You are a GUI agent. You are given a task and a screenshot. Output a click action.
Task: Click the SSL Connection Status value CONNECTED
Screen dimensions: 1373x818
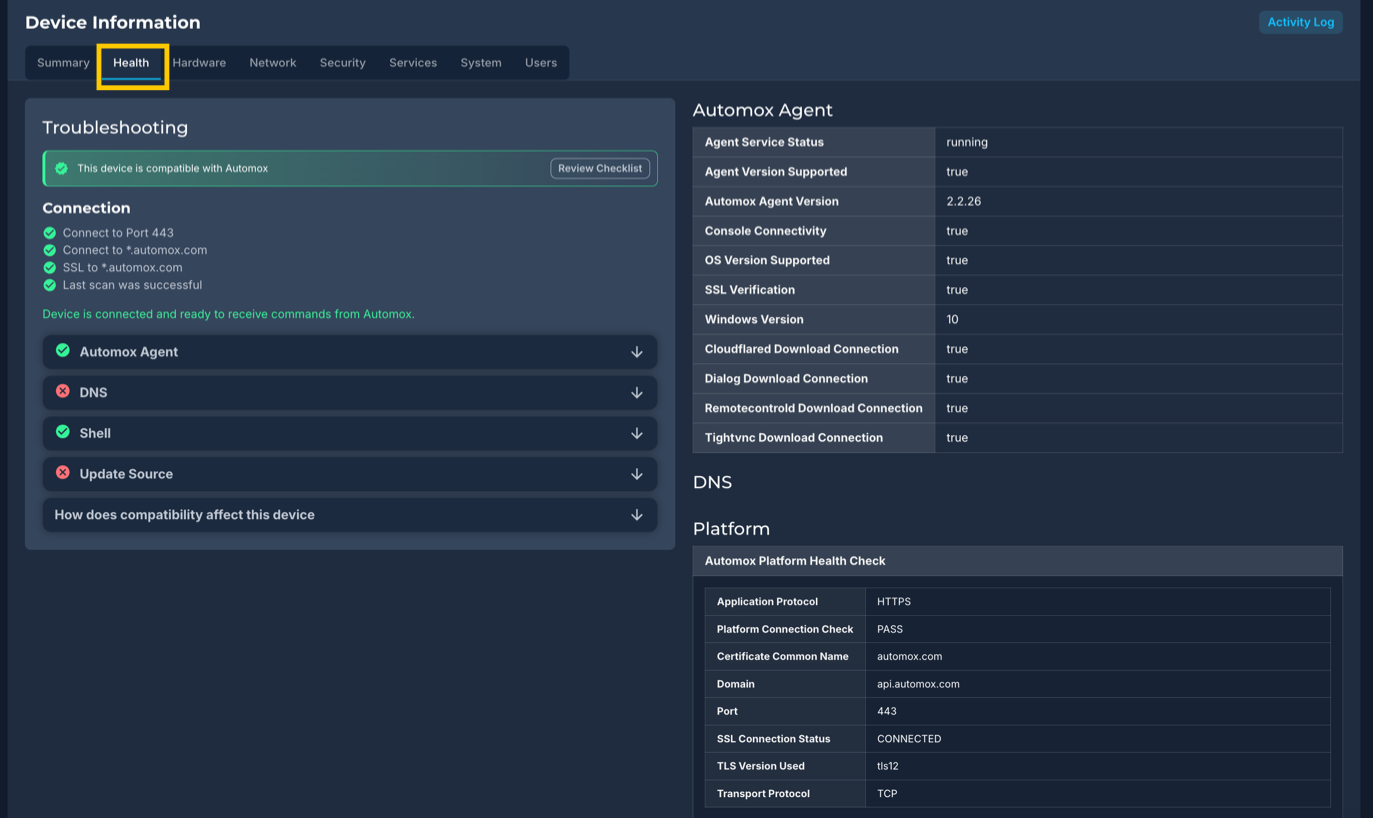[909, 739]
